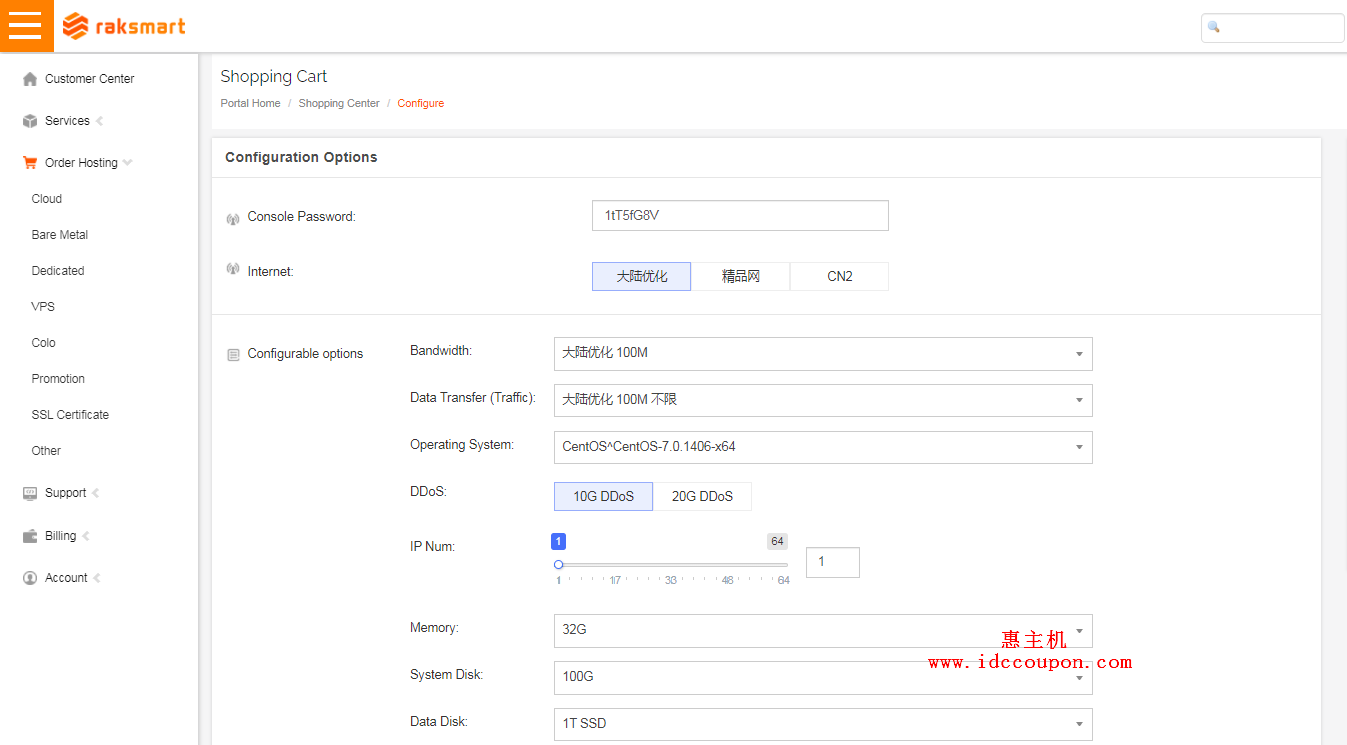This screenshot has height=745, width=1347.
Task: Click the raksmart logo
Action: click(x=124, y=26)
